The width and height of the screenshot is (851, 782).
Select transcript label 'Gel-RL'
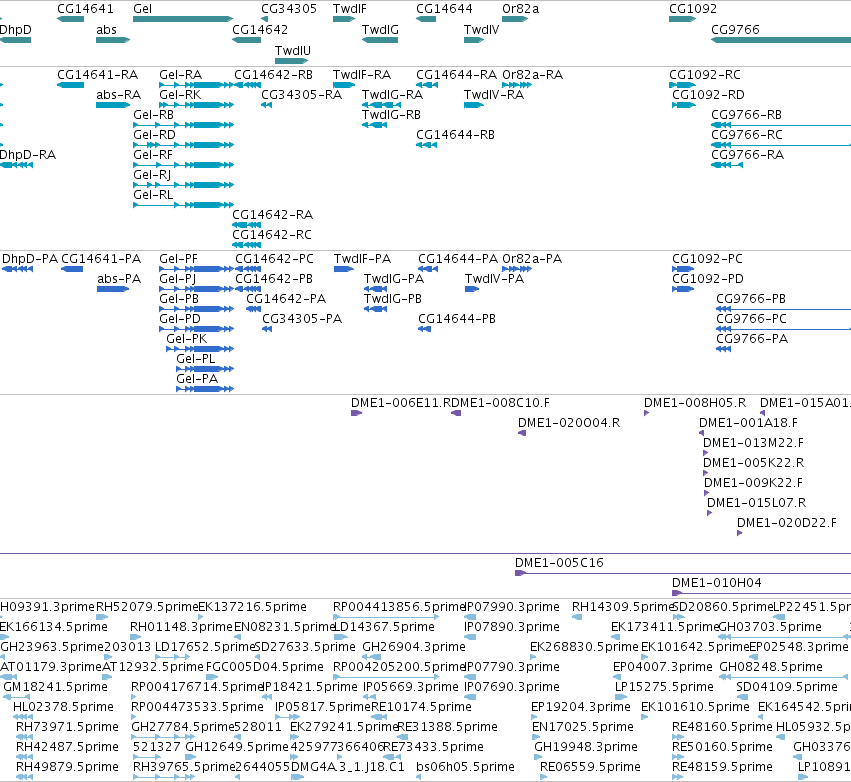[x=153, y=195]
